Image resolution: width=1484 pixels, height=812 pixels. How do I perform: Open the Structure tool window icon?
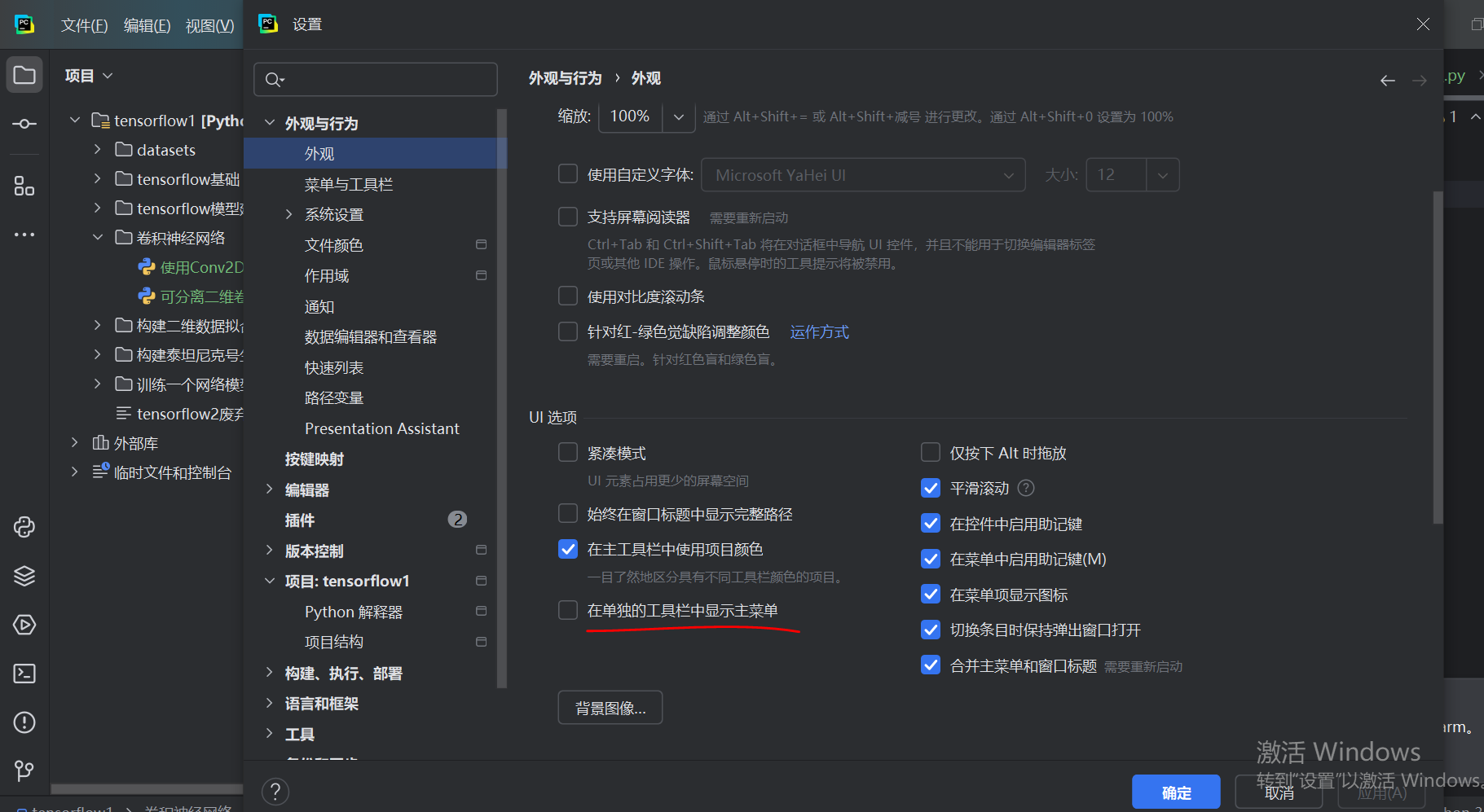24,186
